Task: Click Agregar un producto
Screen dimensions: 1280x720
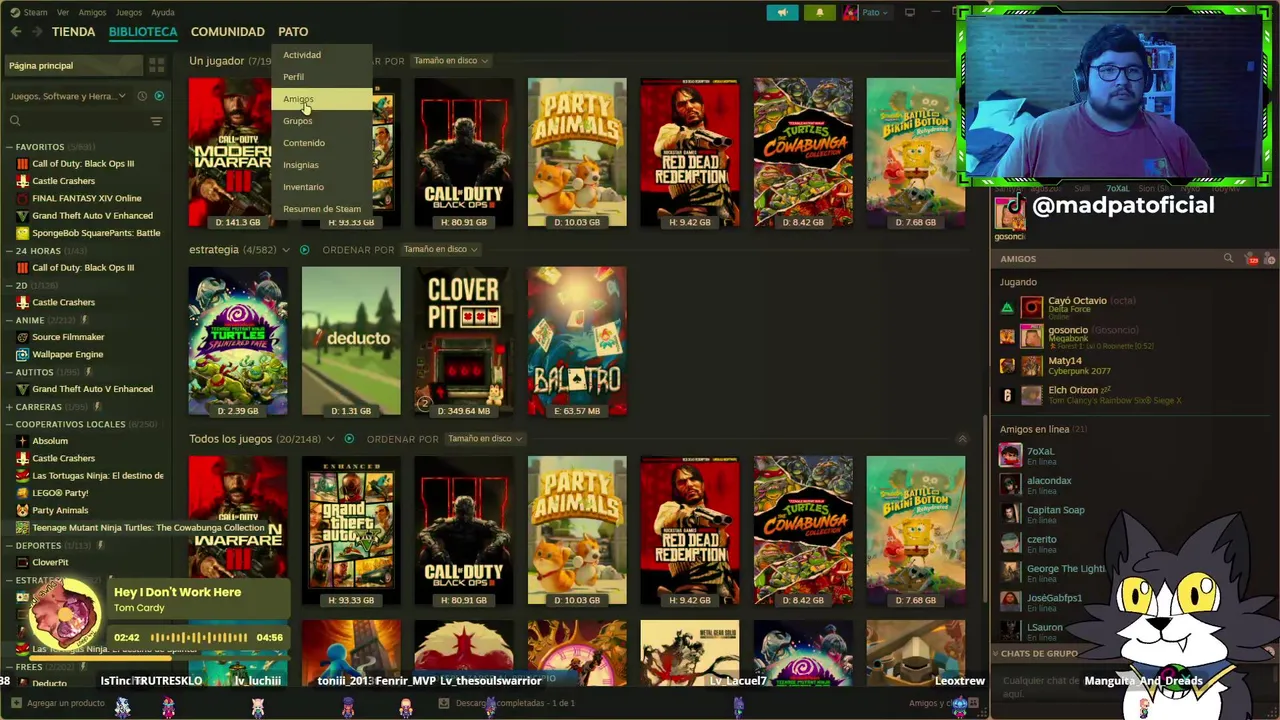Action: click(58, 703)
